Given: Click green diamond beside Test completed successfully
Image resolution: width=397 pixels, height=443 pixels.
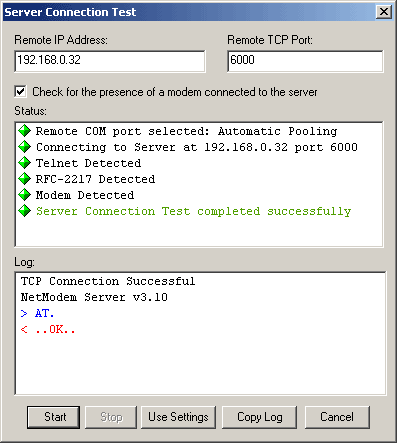Looking at the screenshot, I should pos(24,211).
